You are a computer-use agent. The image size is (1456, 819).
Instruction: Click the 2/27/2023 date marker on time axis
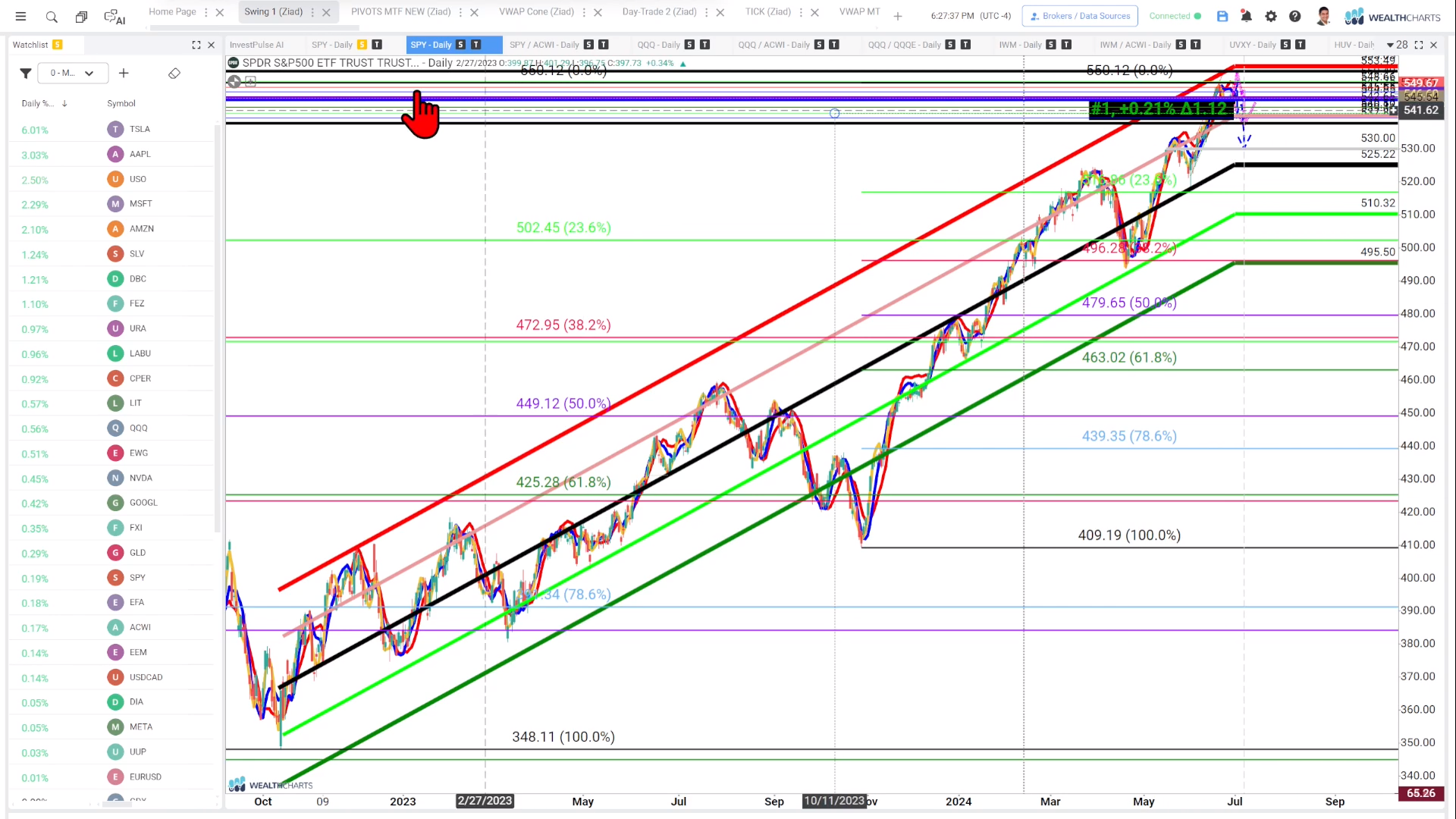485,802
